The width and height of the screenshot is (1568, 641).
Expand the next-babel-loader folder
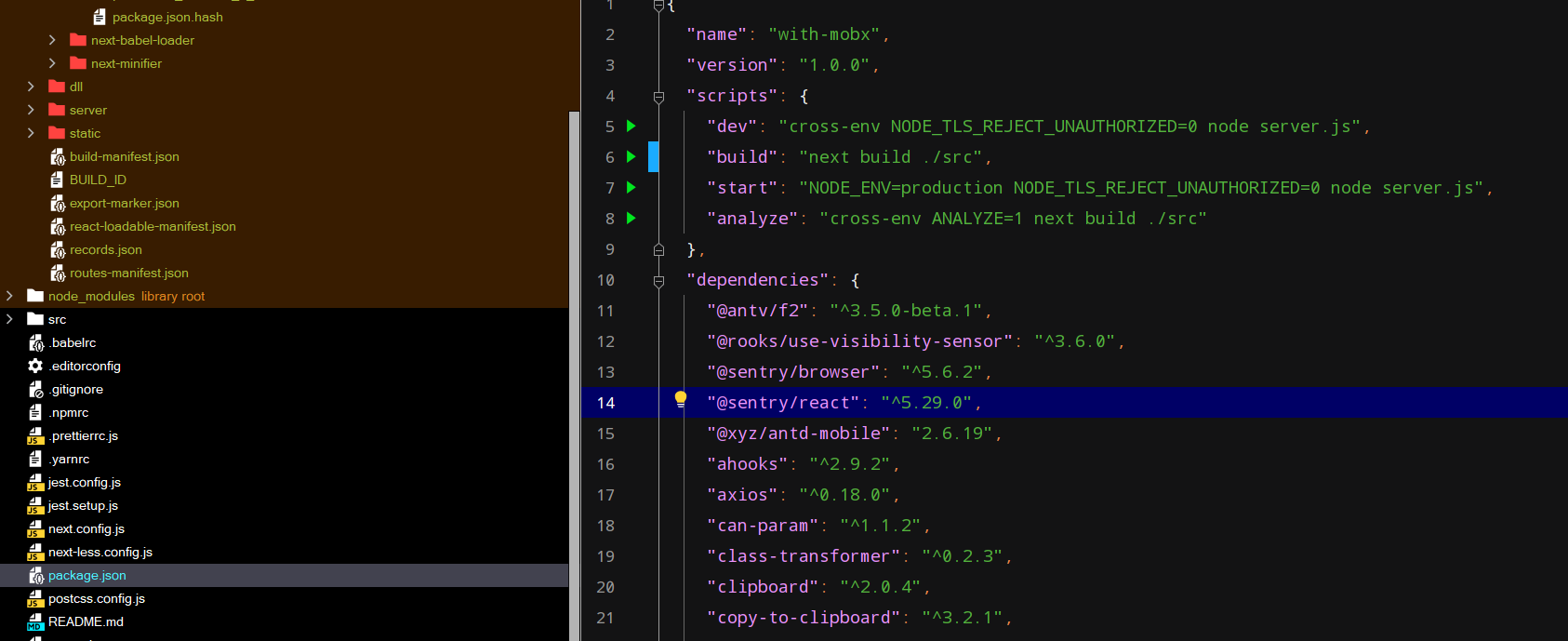pyautogui.click(x=52, y=40)
